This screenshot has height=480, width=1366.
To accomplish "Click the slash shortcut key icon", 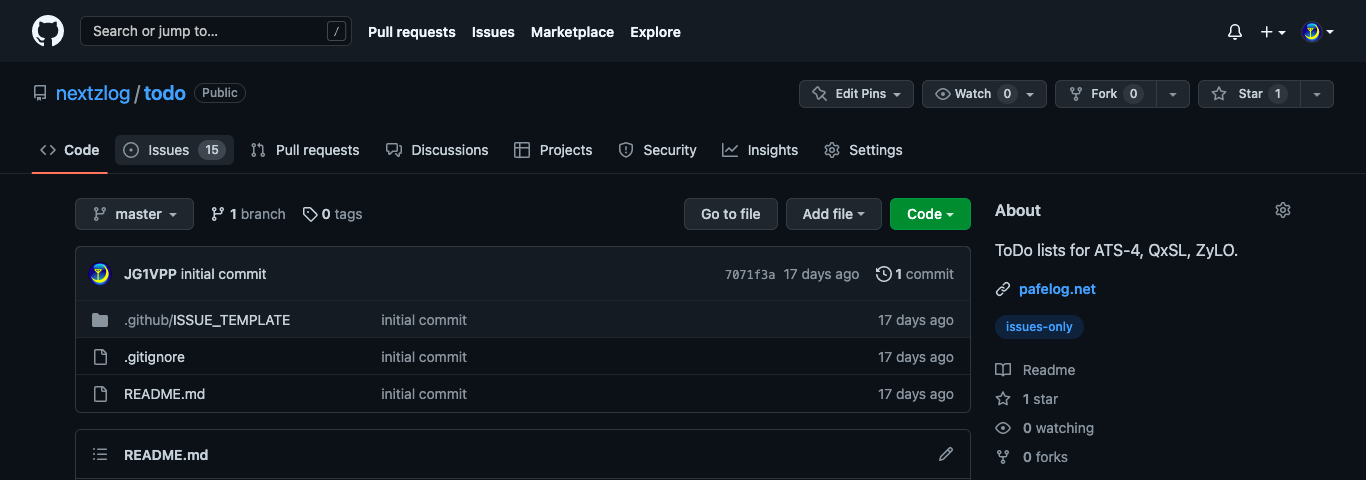I will point(336,32).
